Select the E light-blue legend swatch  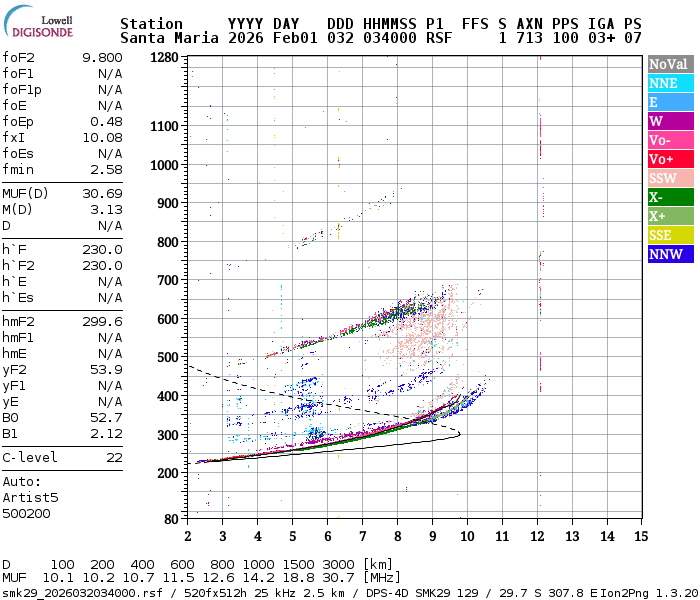tap(671, 102)
